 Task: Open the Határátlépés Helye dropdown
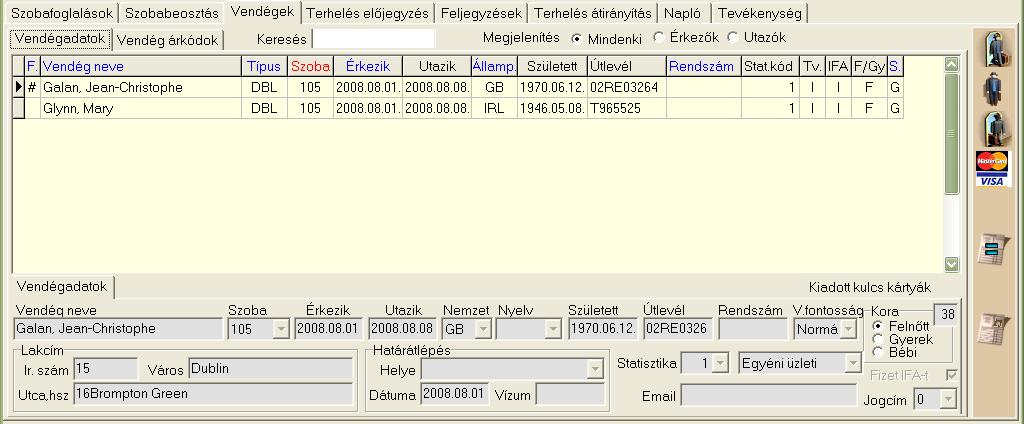[x=595, y=370]
